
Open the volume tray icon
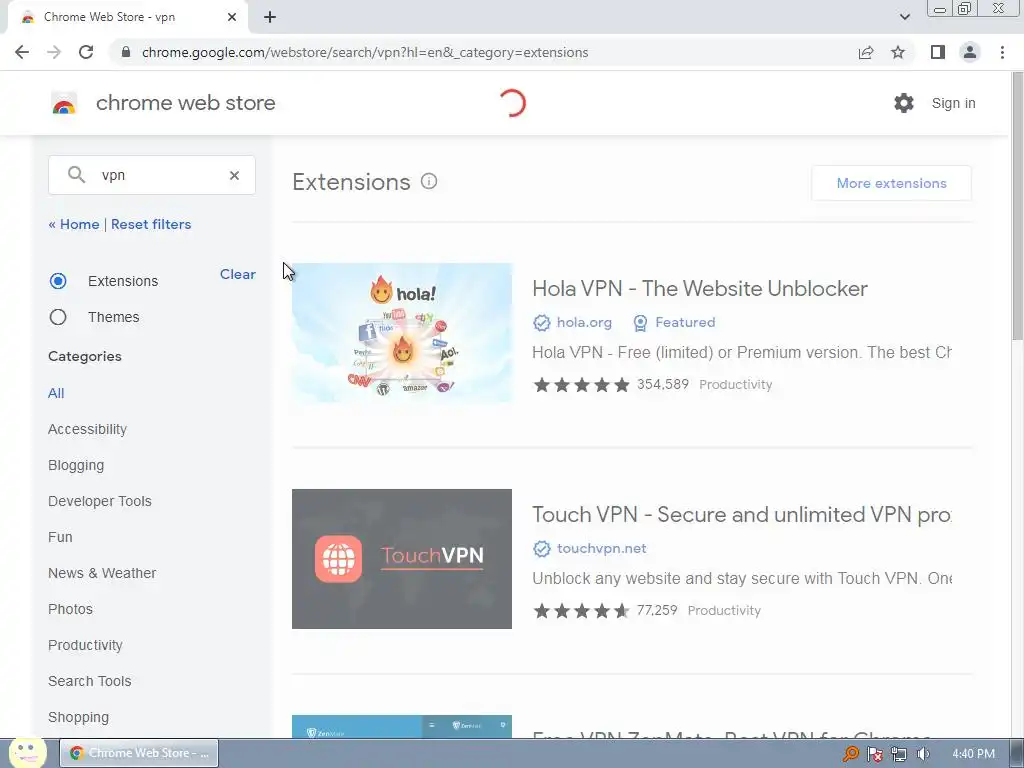pyautogui.click(x=923, y=754)
